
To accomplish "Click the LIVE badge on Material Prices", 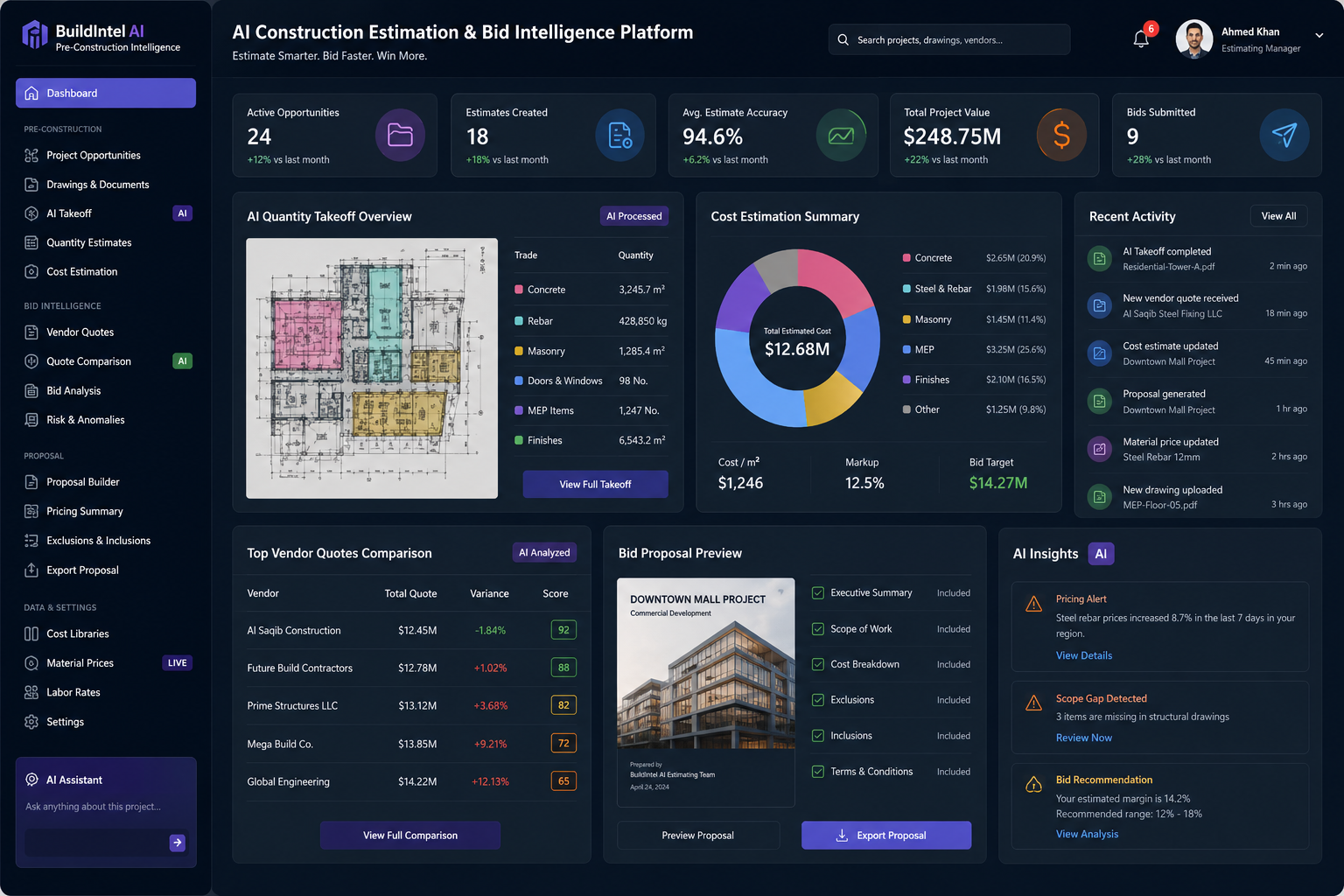I will (178, 662).
